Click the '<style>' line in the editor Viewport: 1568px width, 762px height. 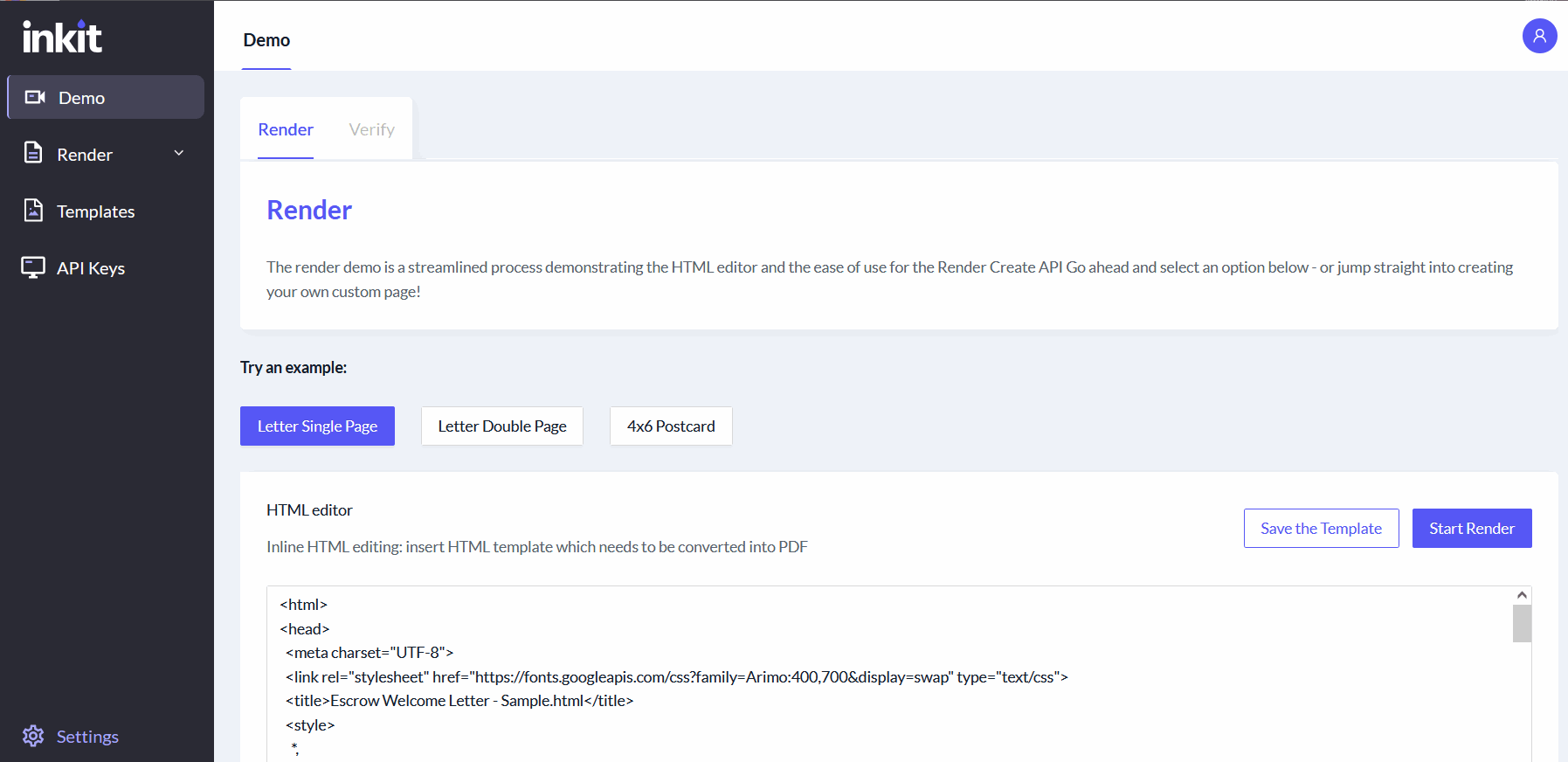310,724
